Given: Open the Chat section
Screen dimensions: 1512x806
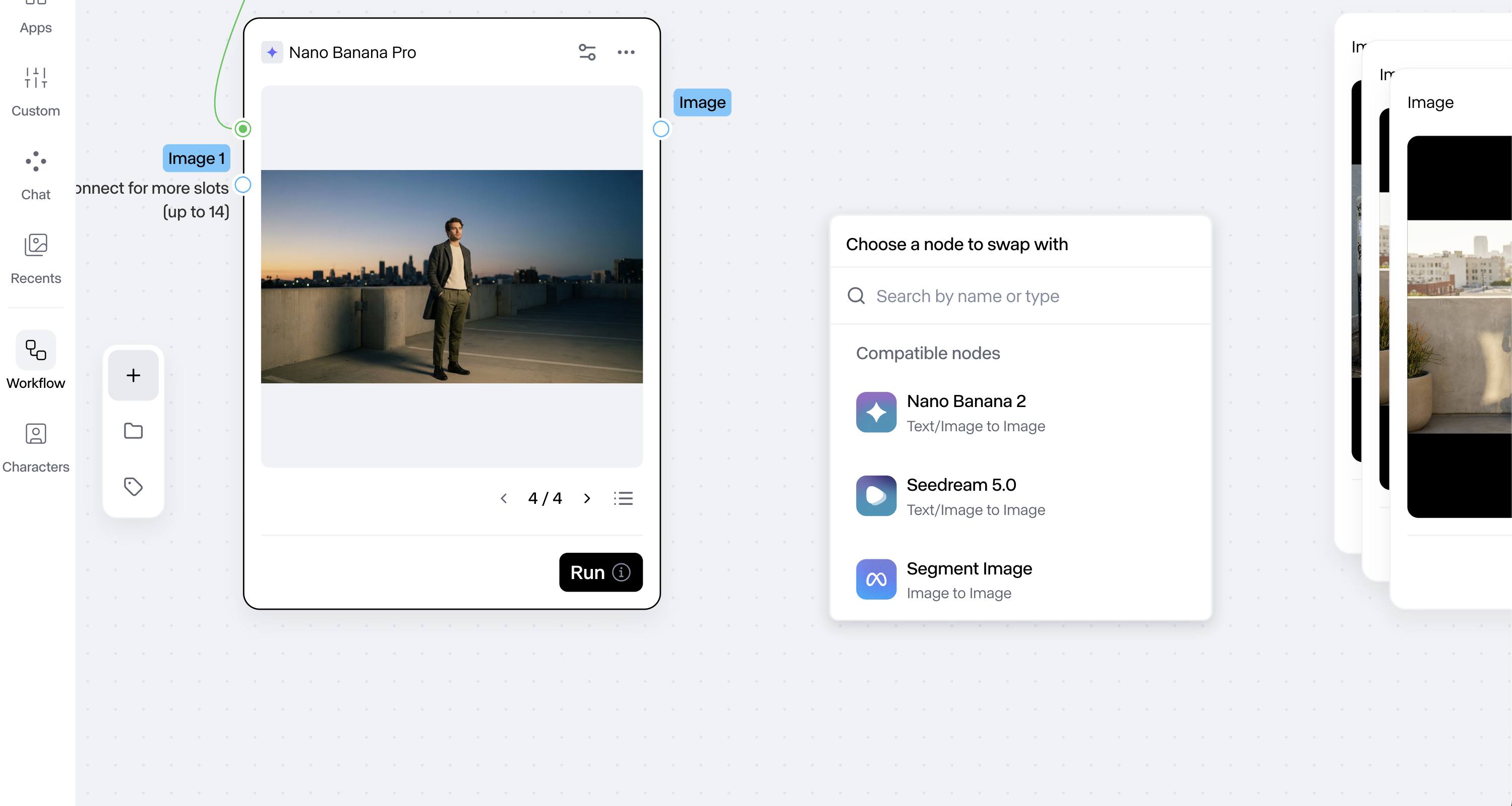Looking at the screenshot, I should 36,176.
